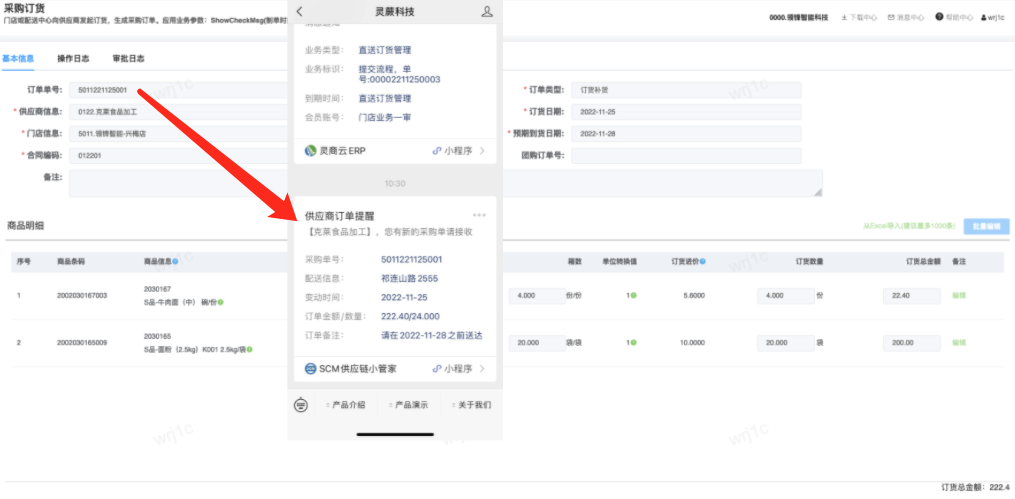Click info icon beside 商品信息 column header

click(175, 261)
